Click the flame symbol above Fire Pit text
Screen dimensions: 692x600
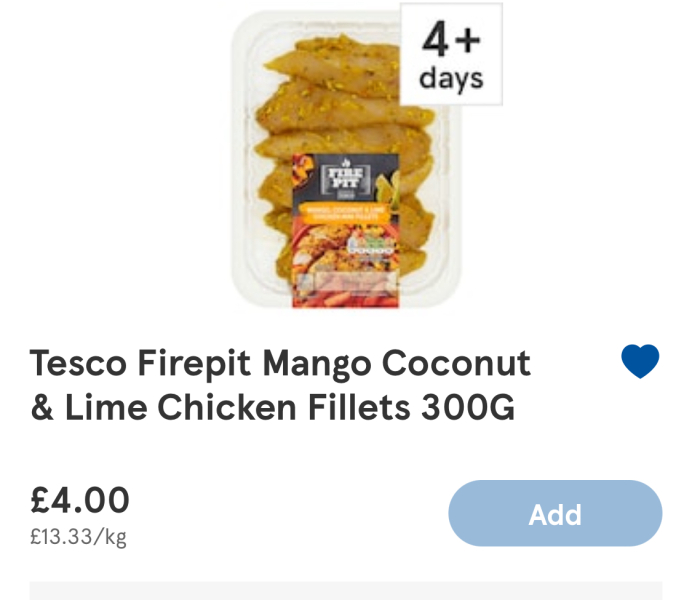tap(345, 162)
